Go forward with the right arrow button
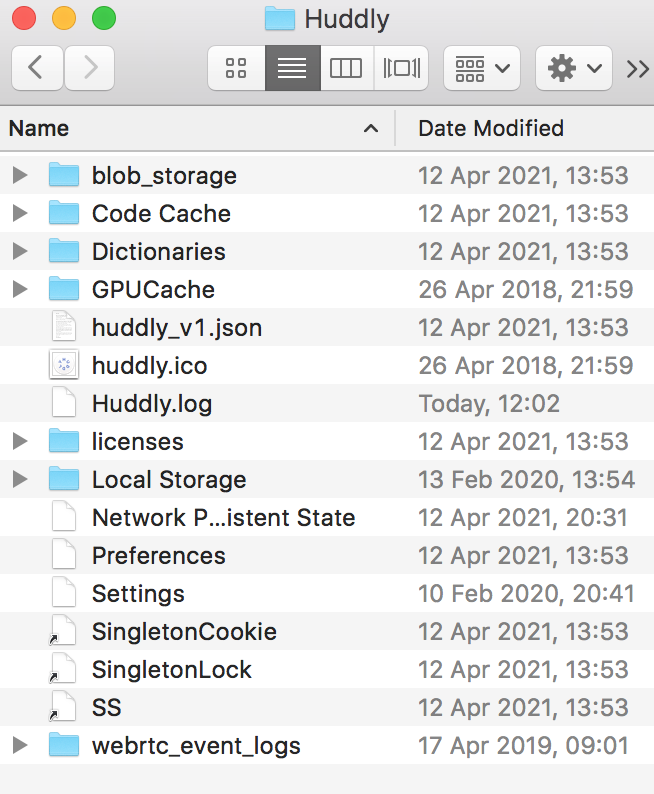This screenshot has height=794, width=654. click(x=90, y=68)
